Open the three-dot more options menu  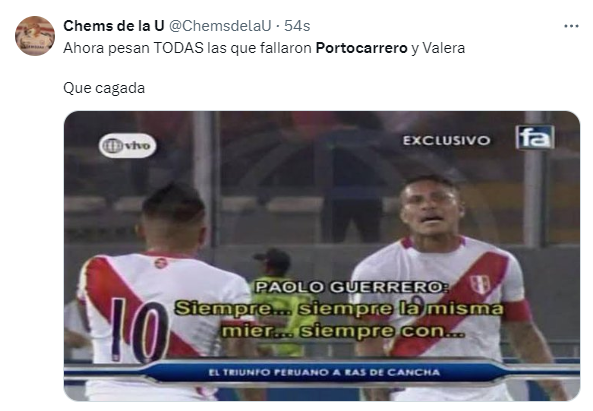pyautogui.click(x=571, y=26)
